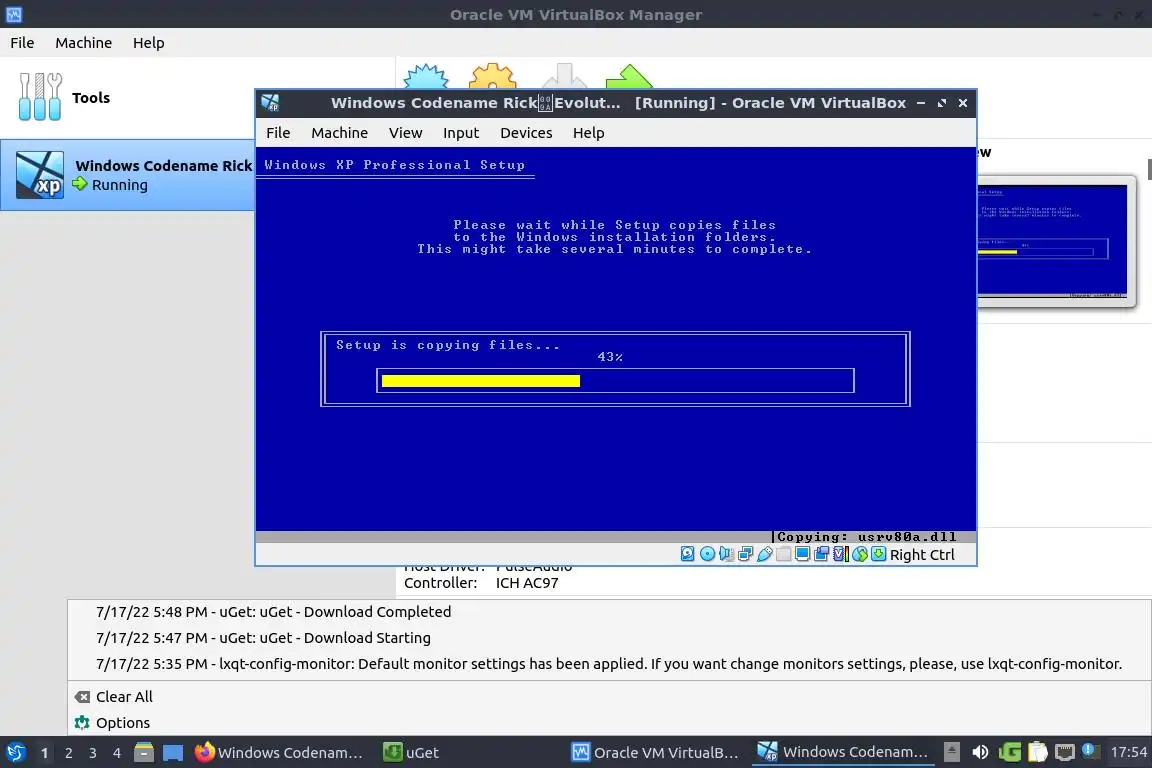Open the clipboard manager tray icon
Viewport: 1152px width, 768px height.
pos(1037,752)
